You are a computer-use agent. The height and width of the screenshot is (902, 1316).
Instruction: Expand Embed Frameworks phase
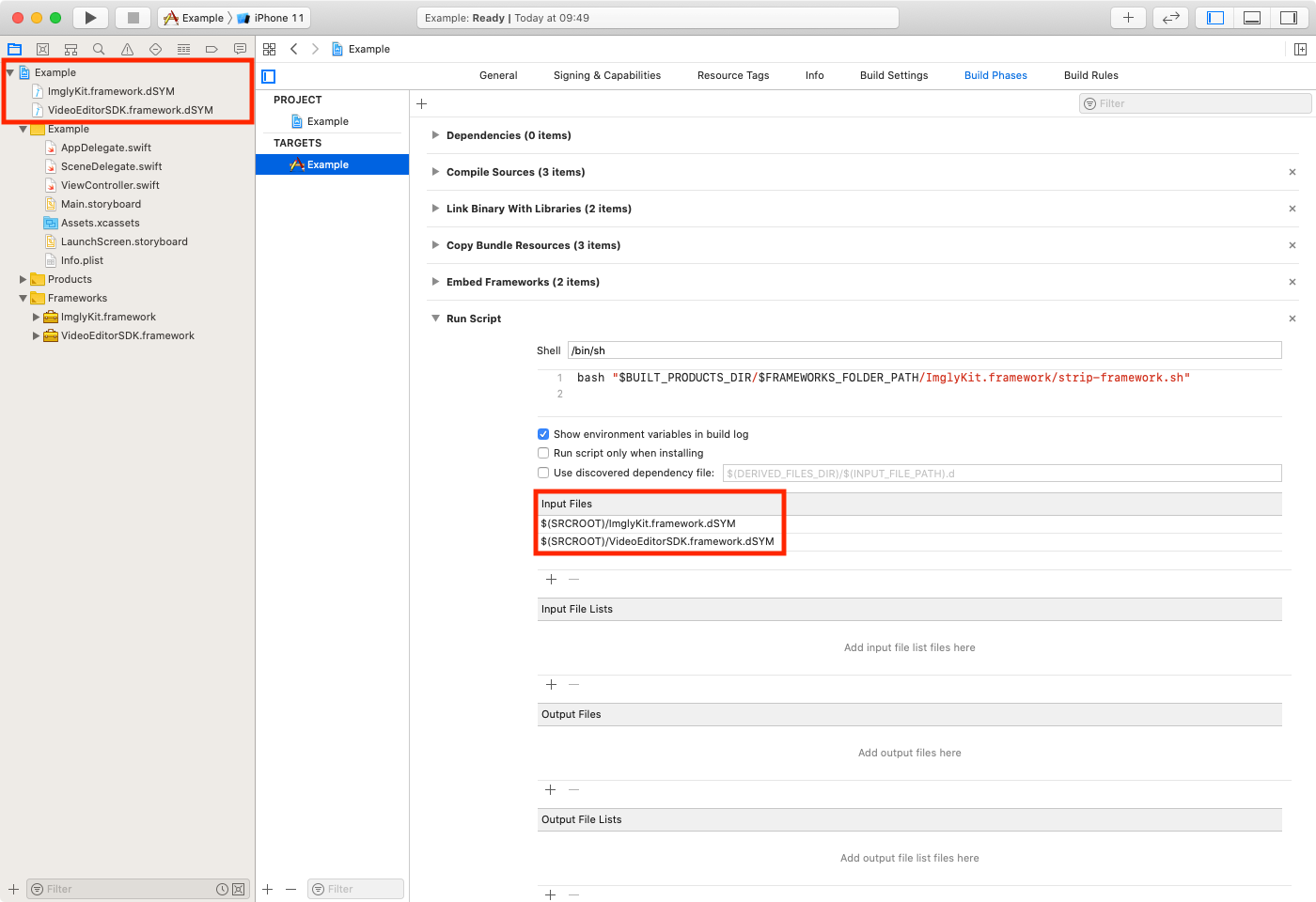(435, 282)
